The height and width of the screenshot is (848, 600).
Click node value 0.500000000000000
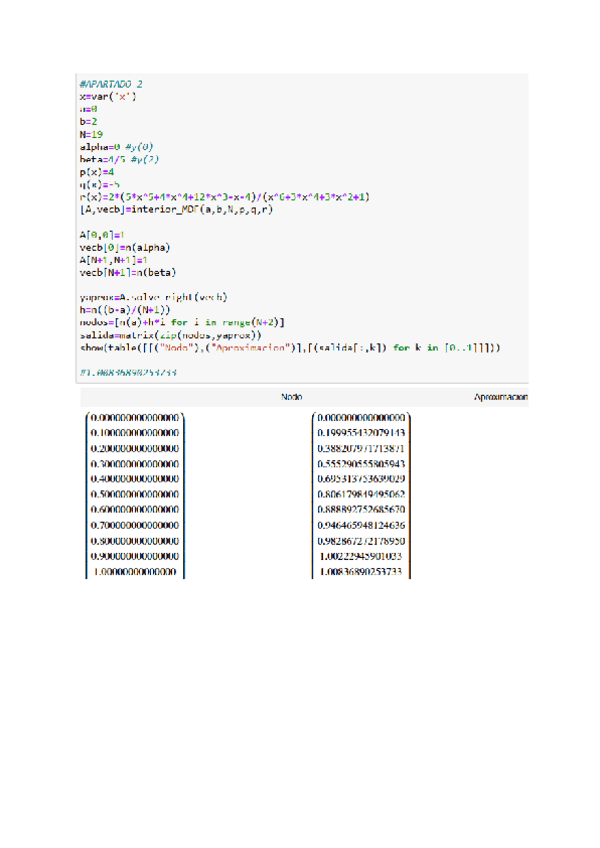pos(135,495)
